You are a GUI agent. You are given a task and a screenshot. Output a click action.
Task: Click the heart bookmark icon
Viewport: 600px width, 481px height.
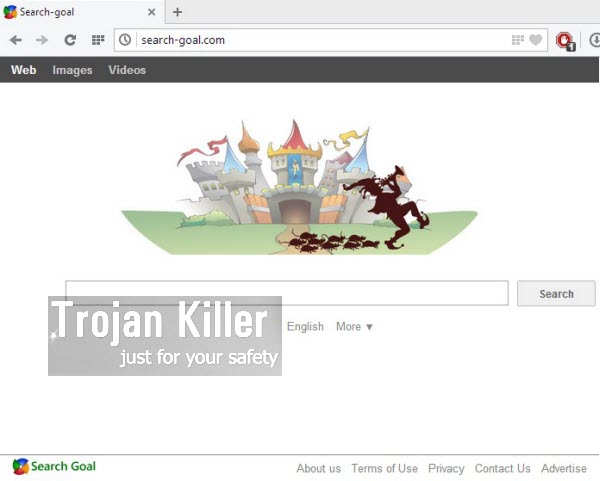pos(536,40)
